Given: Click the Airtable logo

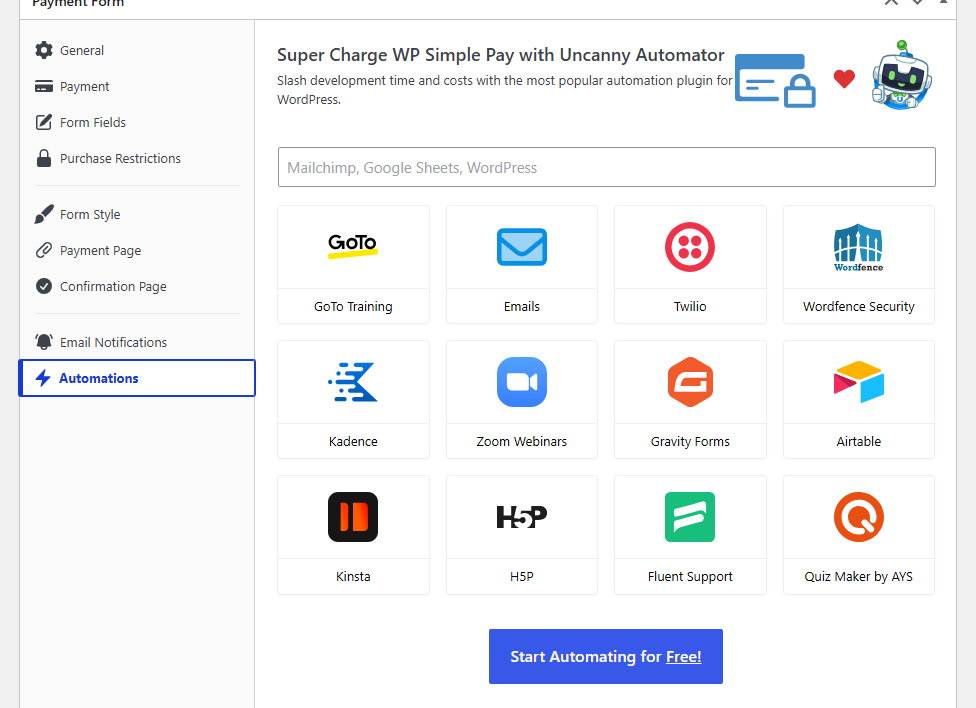Looking at the screenshot, I should (858, 382).
